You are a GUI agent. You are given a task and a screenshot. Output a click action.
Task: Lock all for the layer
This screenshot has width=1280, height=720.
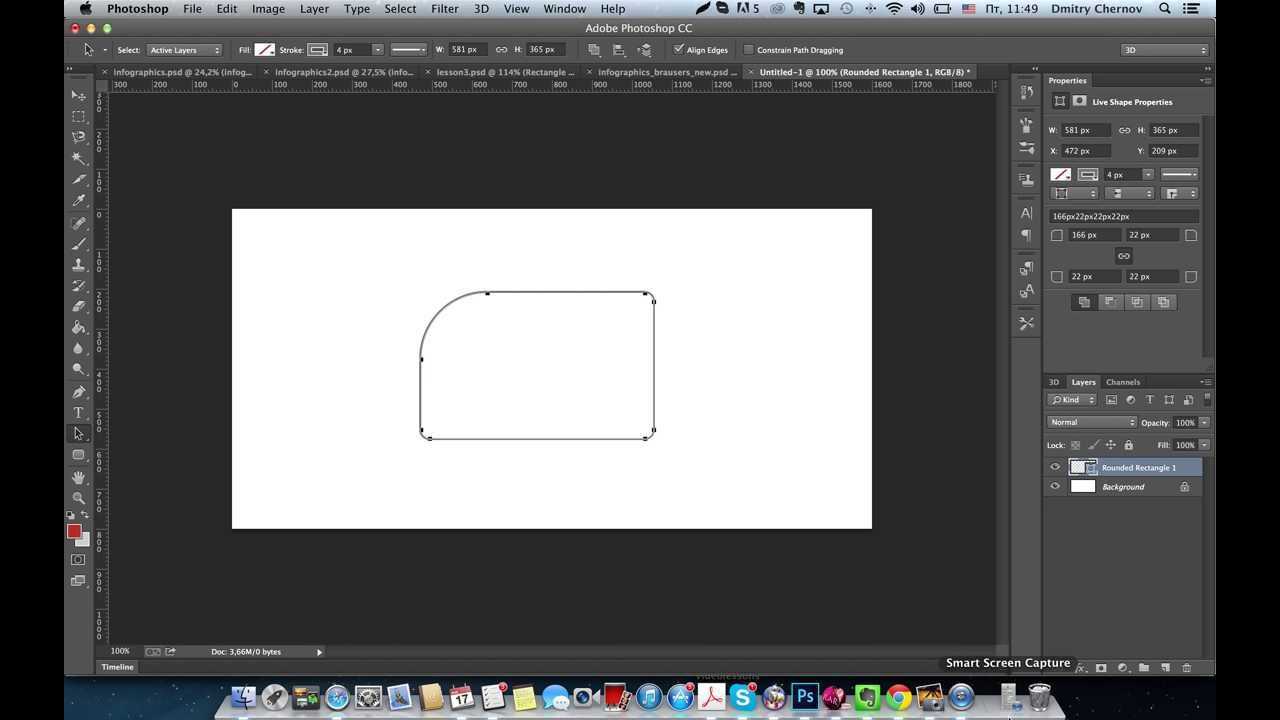1129,445
